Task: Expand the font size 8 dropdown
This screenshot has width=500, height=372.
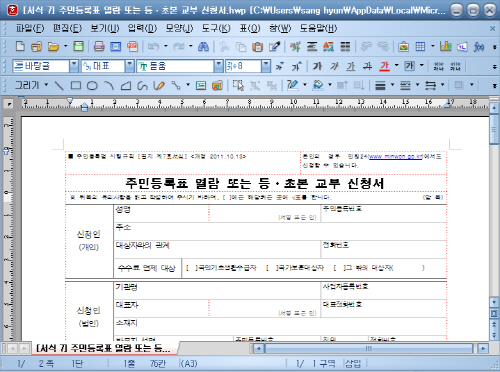Action: (x=266, y=66)
